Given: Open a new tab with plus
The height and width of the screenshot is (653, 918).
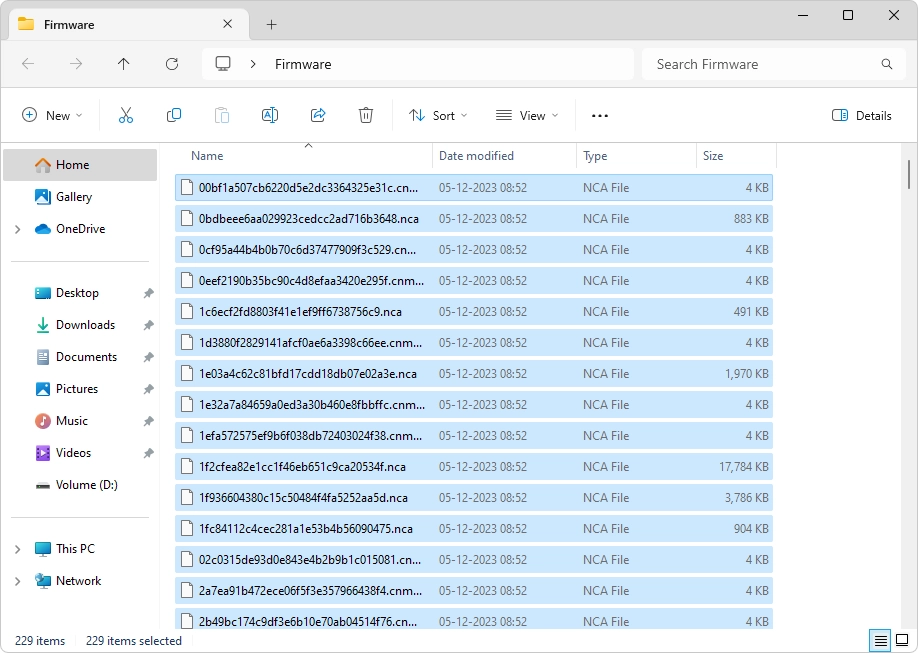Looking at the screenshot, I should click(271, 24).
